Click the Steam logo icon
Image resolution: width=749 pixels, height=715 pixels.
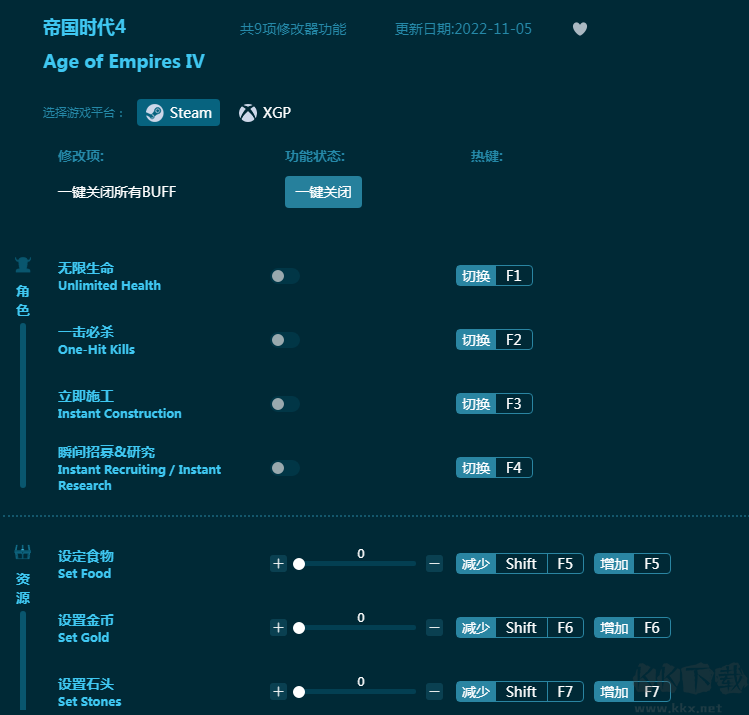(154, 113)
